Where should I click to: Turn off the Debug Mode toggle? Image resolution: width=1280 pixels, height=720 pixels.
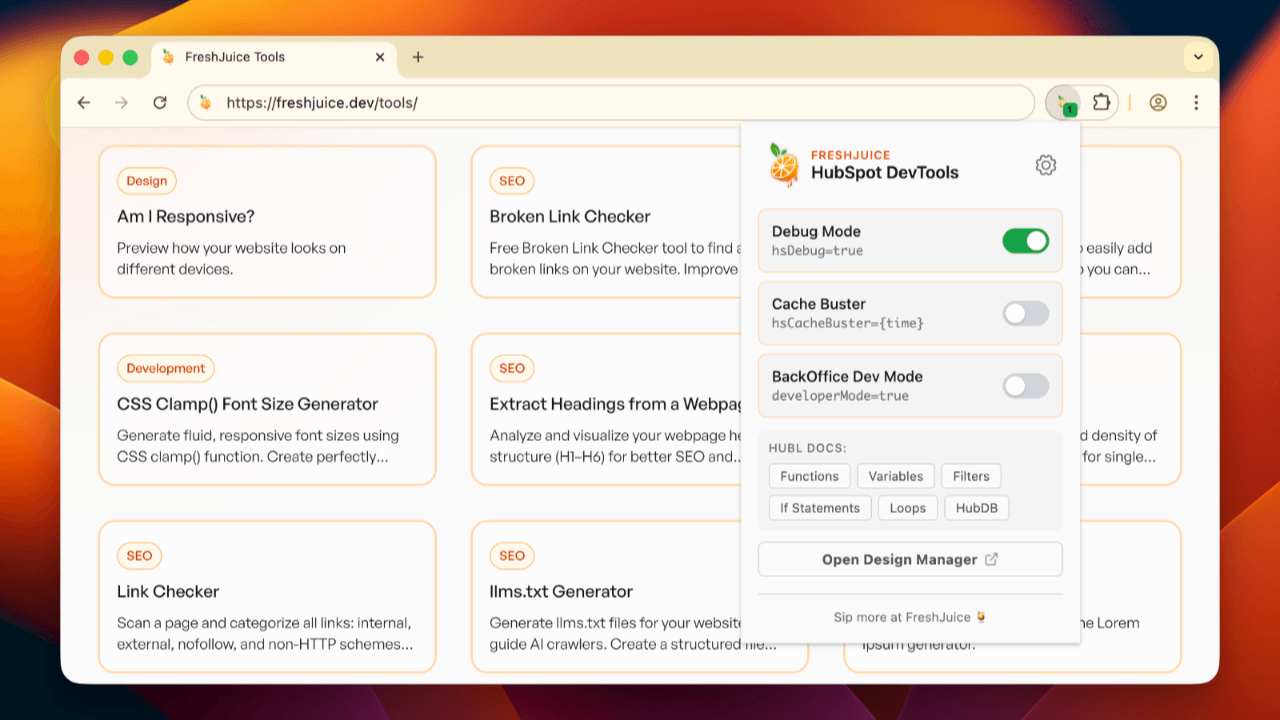pos(1026,240)
